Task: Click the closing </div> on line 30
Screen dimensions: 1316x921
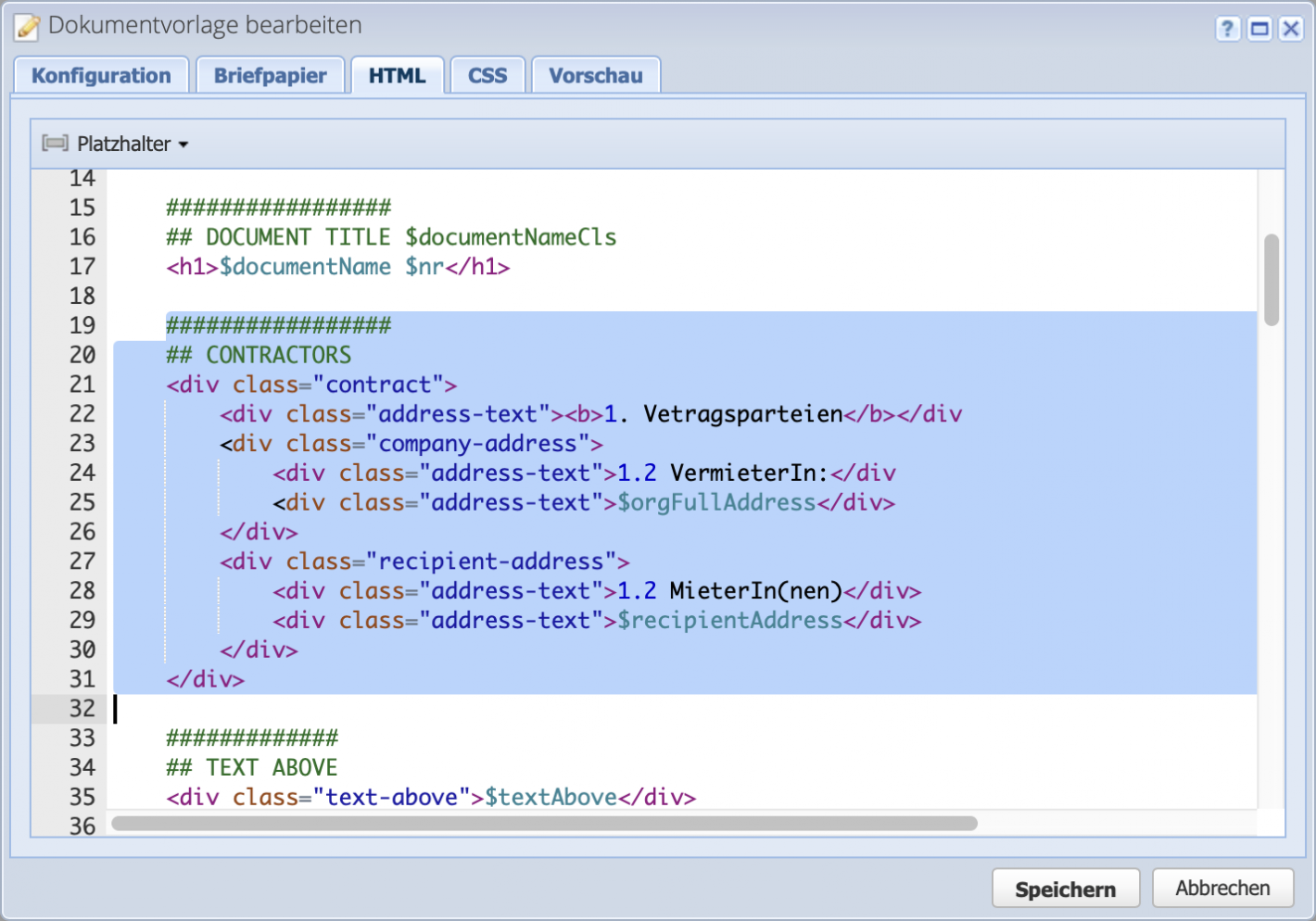Action: tap(259, 650)
